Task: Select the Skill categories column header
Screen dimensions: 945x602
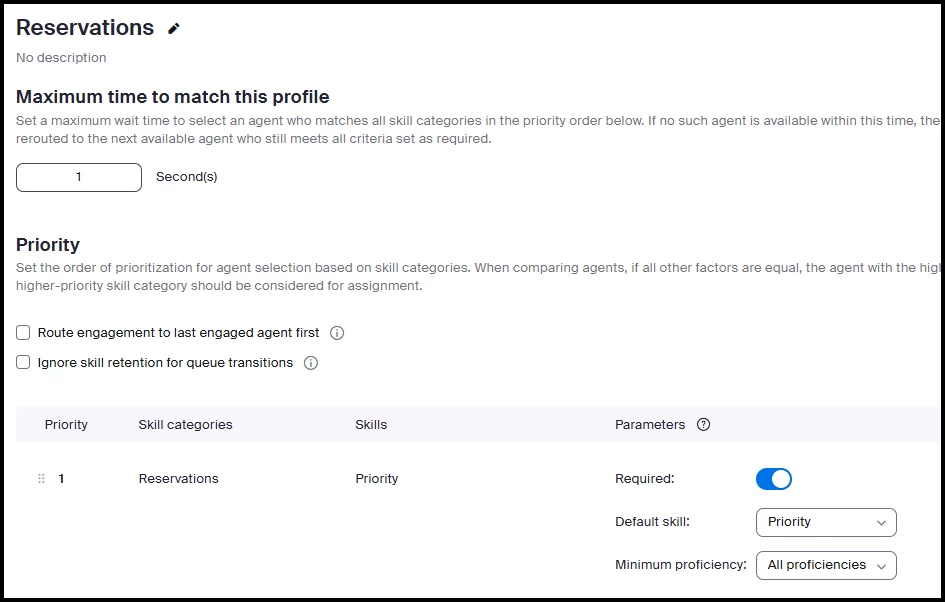Action: click(185, 425)
